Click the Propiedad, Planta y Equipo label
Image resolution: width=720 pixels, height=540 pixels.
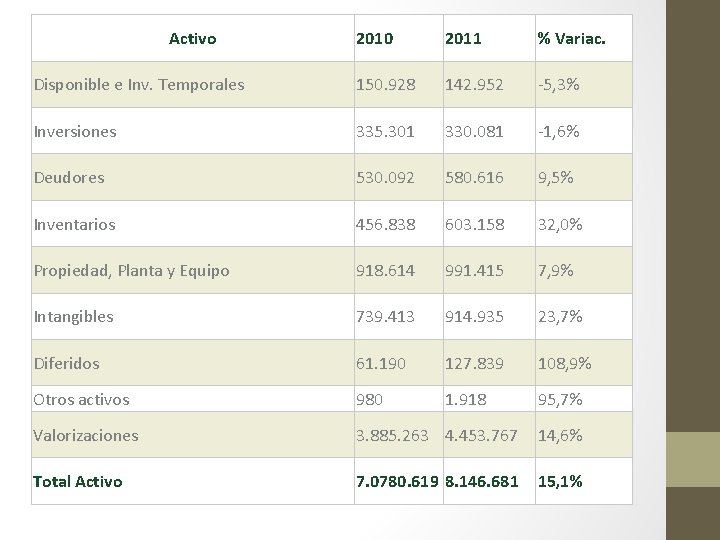coord(131,271)
